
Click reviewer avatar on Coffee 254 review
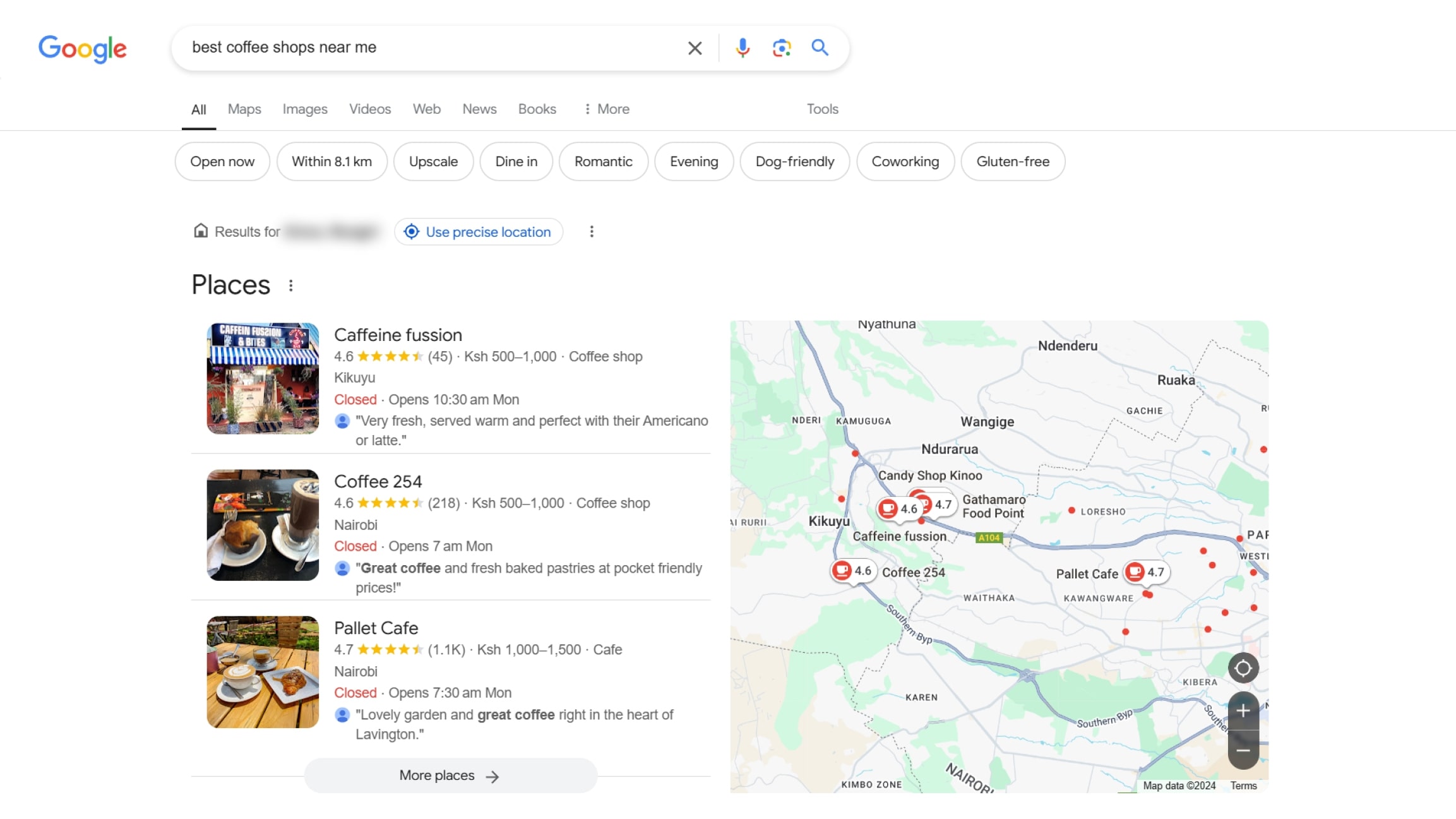[342, 568]
